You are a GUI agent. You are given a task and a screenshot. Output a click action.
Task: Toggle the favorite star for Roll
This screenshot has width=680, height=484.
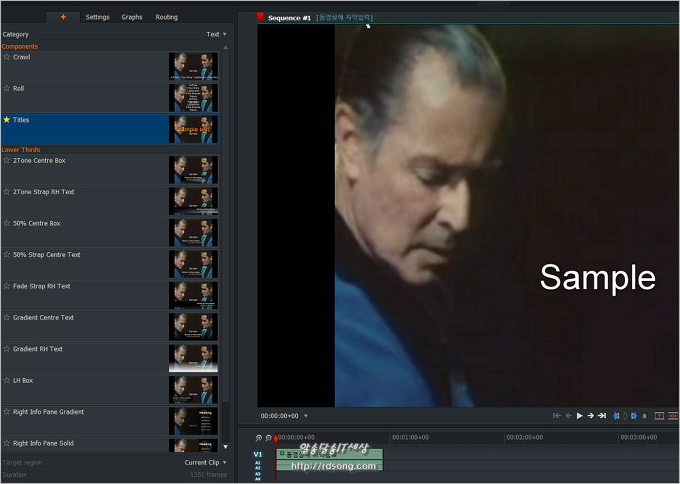tap(6, 88)
